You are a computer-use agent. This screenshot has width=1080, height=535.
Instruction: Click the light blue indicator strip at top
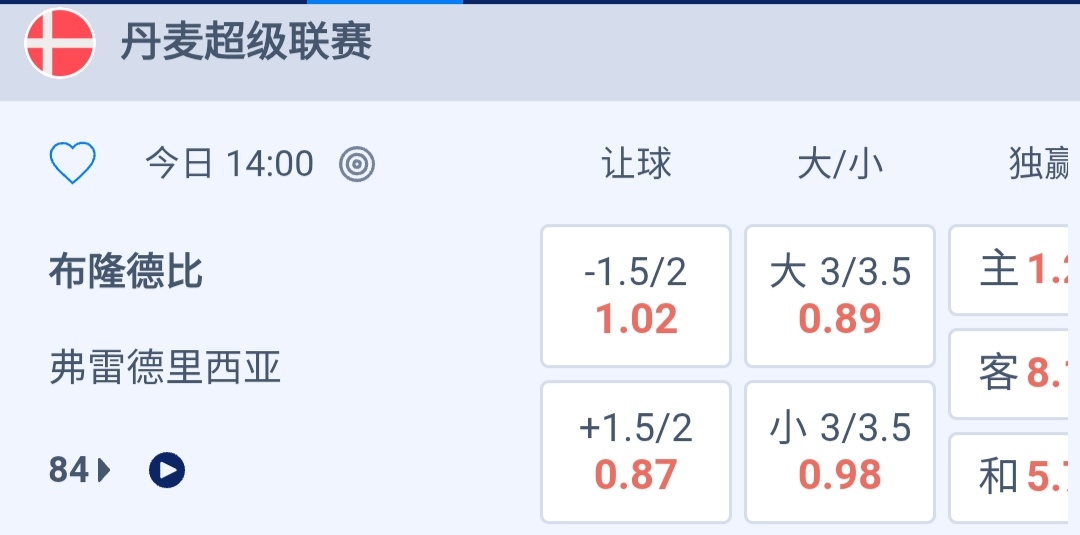pyautogui.click(x=385, y=2)
